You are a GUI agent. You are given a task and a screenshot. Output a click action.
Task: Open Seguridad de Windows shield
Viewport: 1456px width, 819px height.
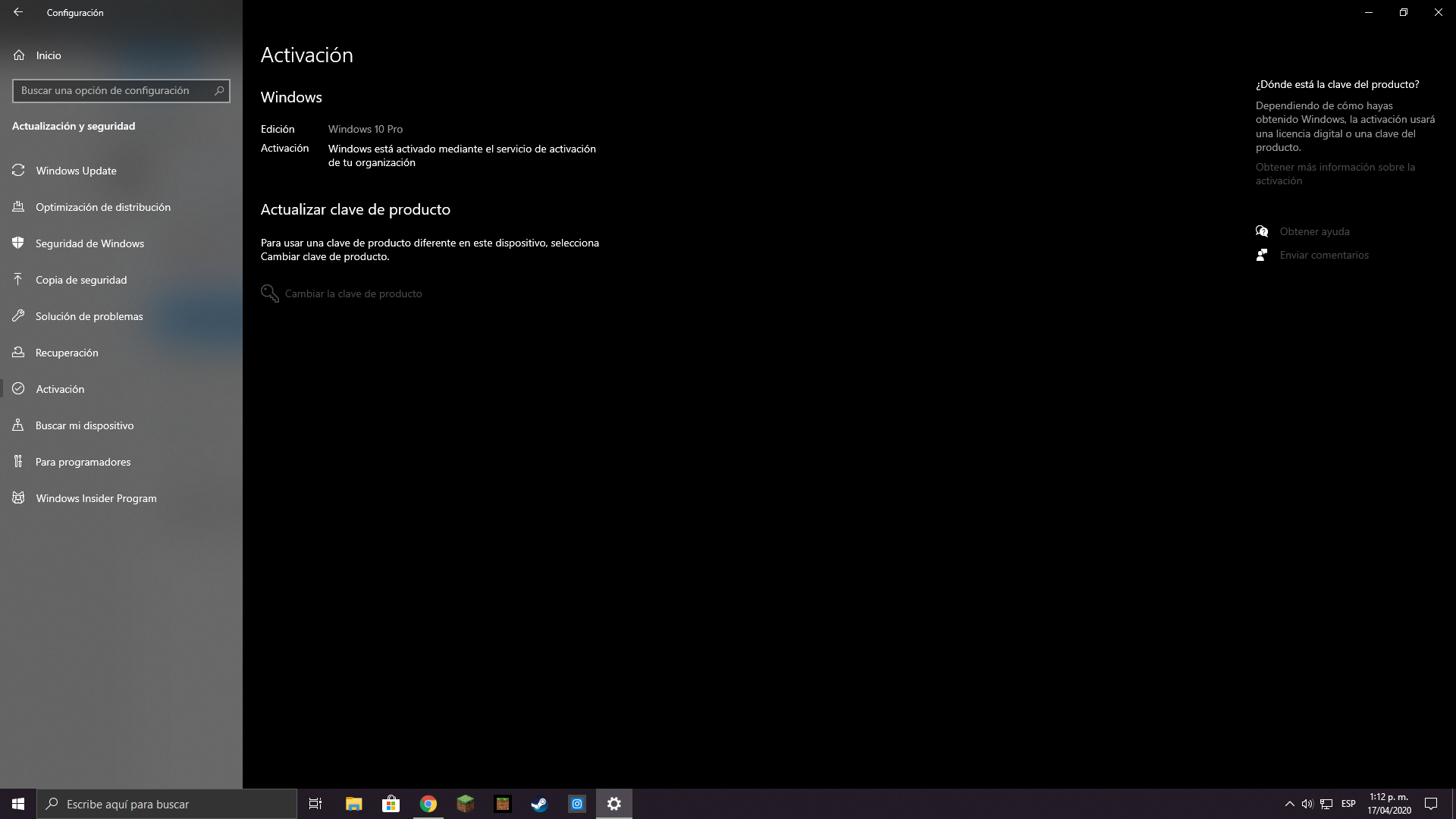point(89,243)
